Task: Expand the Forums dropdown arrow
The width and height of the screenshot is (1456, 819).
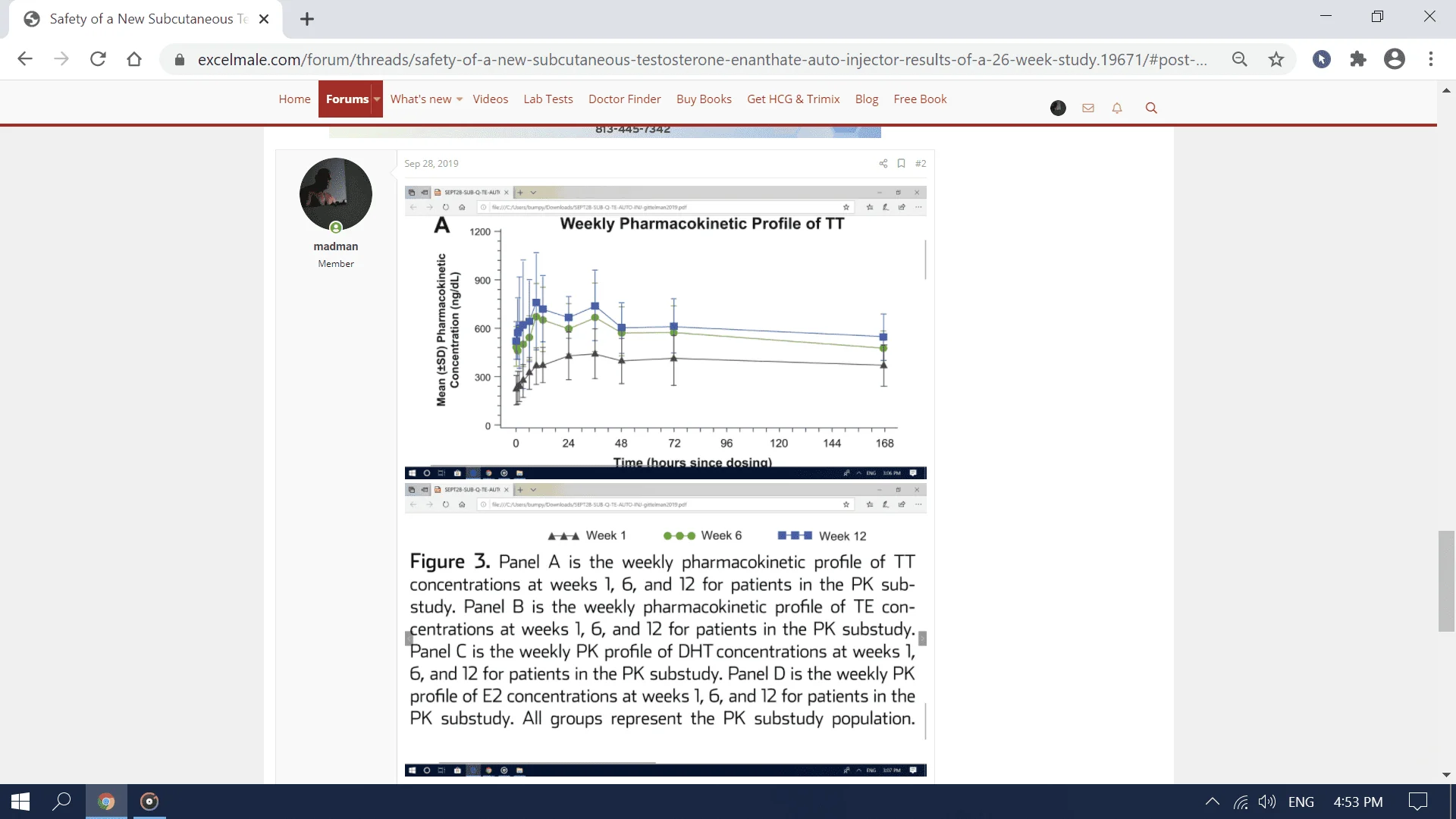Action: (x=377, y=99)
